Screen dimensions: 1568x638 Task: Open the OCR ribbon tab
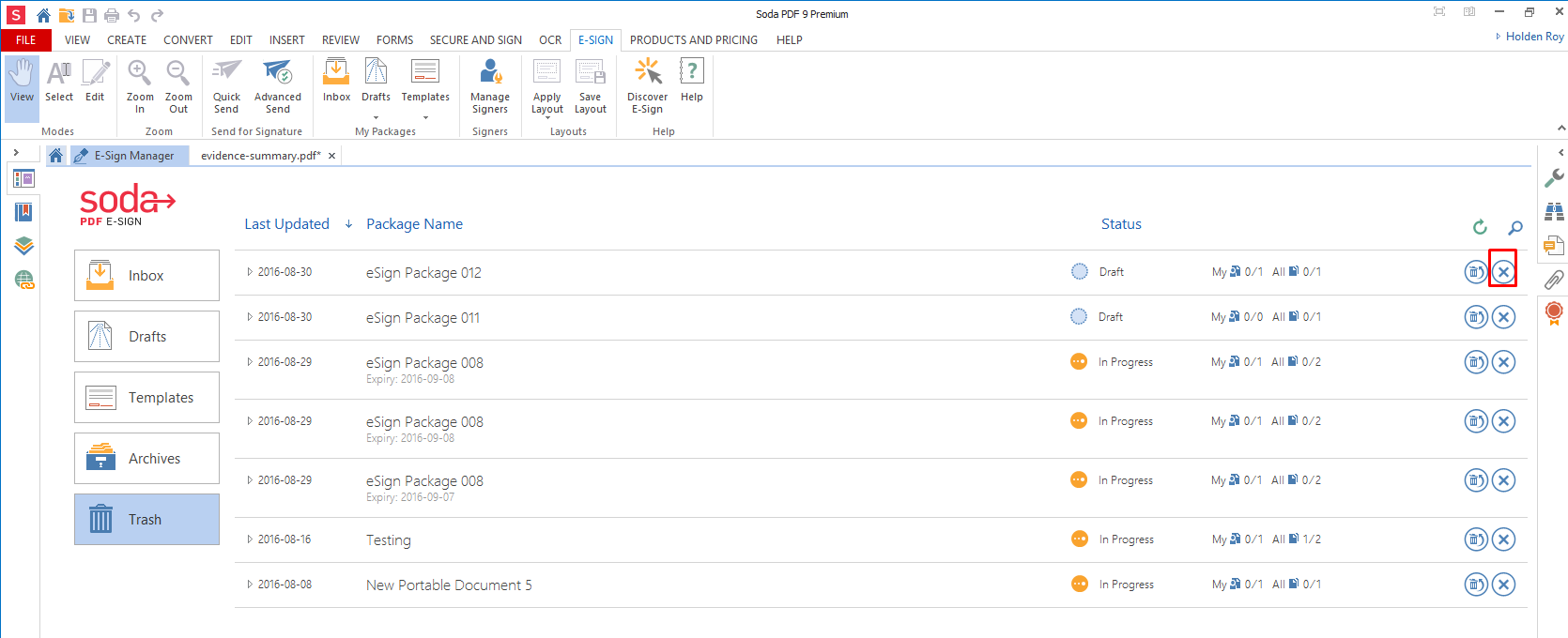tap(550, 40)
